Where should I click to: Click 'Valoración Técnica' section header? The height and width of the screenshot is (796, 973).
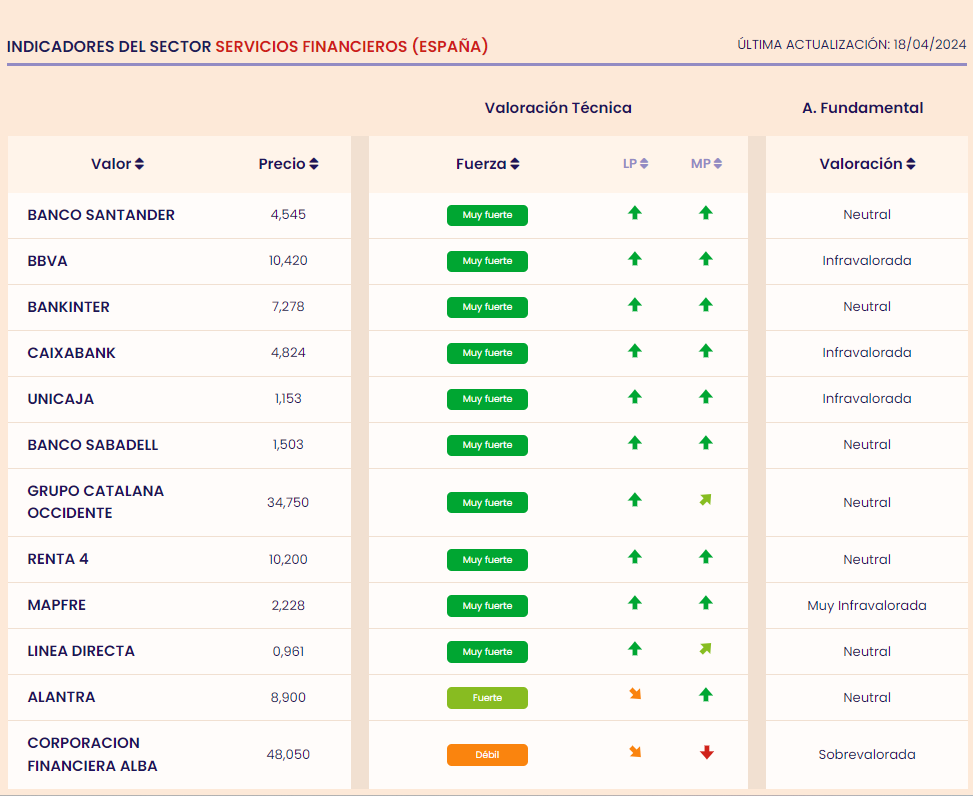pos(558,108)
